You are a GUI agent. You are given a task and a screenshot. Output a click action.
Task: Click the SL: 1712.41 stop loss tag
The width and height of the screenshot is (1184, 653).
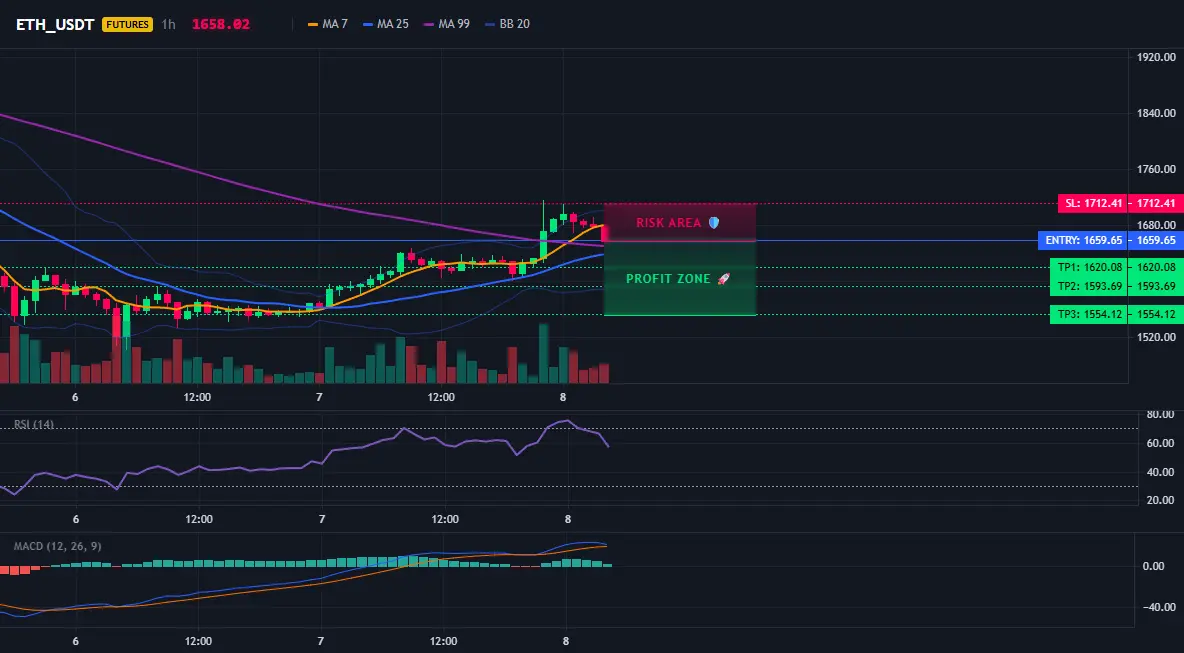tap(1092, 203)
